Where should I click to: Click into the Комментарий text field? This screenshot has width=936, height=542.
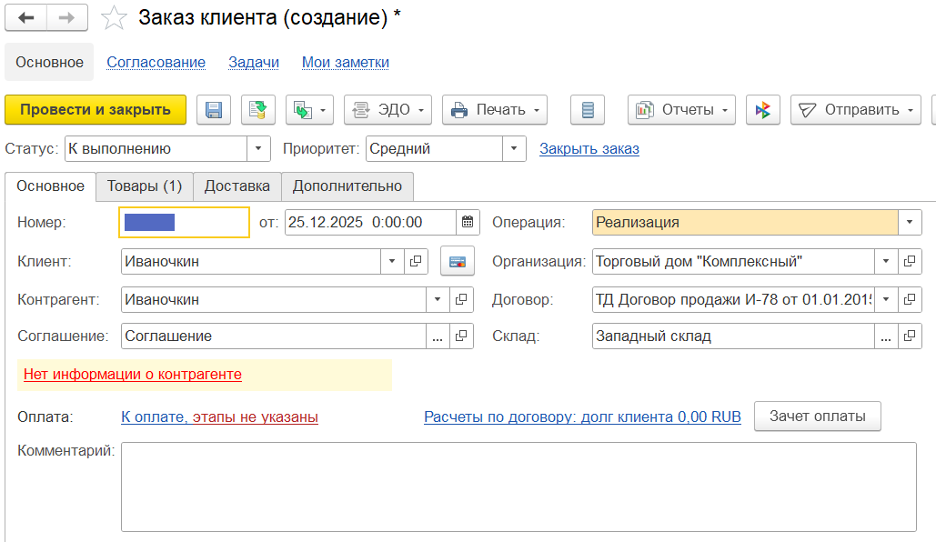pos(518,487)
